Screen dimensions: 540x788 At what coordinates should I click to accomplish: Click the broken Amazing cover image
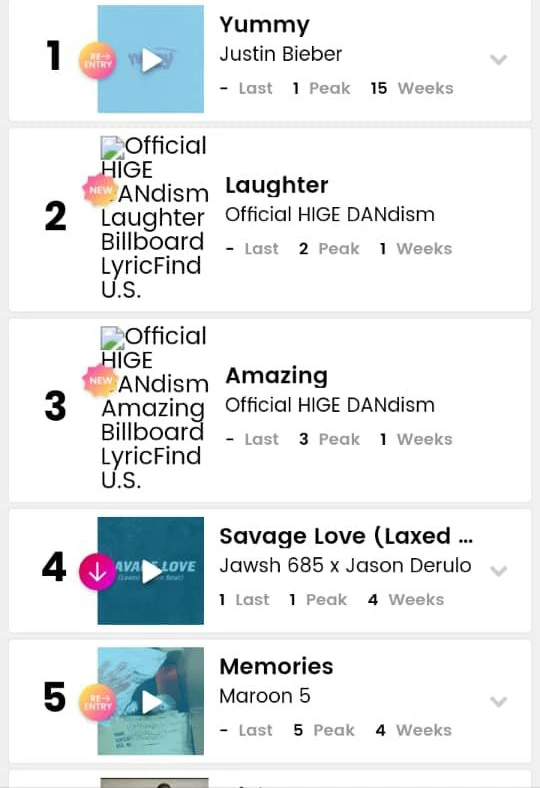(x=154, y=408)
